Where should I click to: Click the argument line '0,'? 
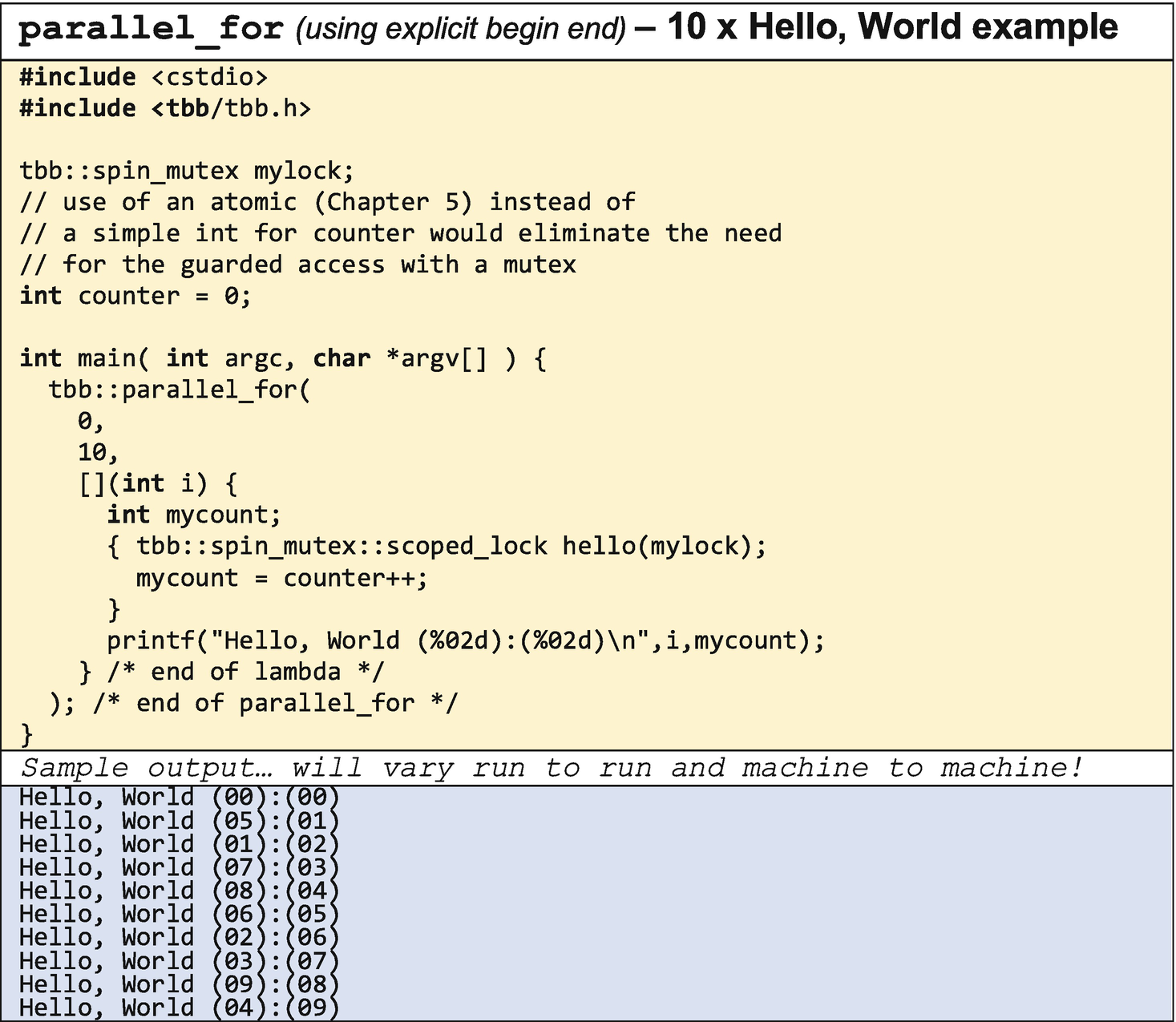coord(91,422)
